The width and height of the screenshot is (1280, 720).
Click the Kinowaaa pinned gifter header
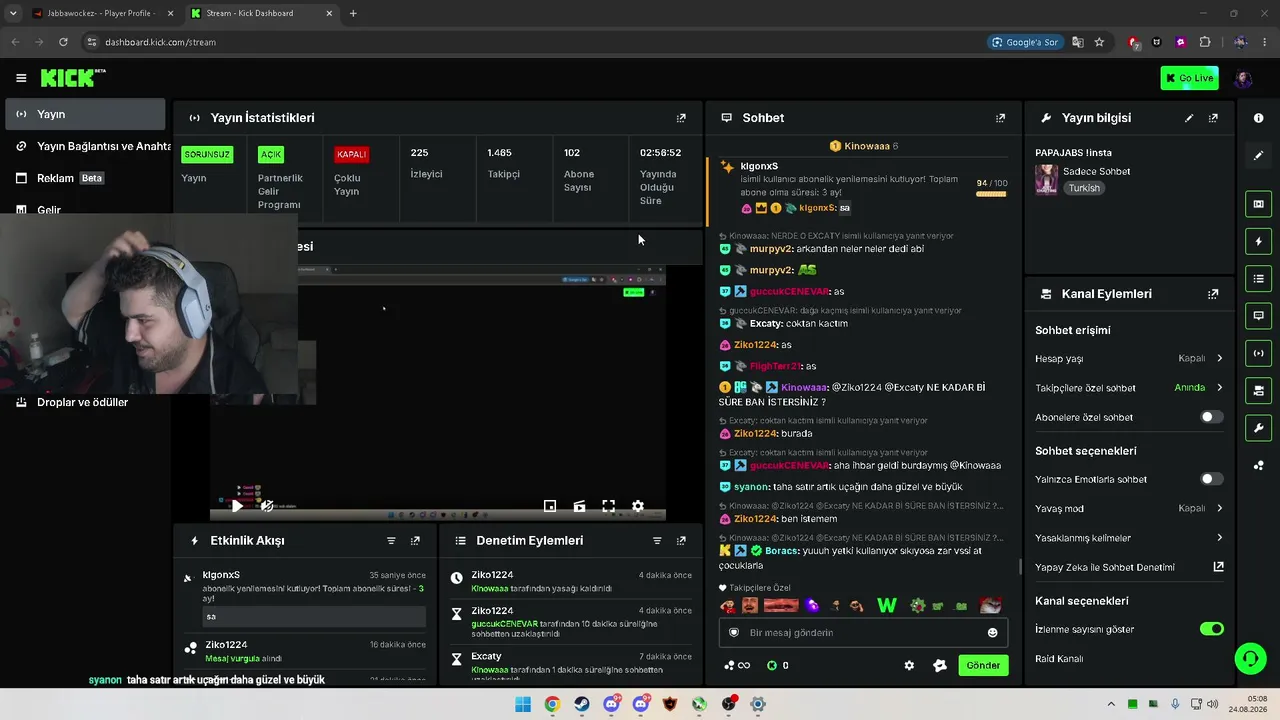click(x=864, y=146)
